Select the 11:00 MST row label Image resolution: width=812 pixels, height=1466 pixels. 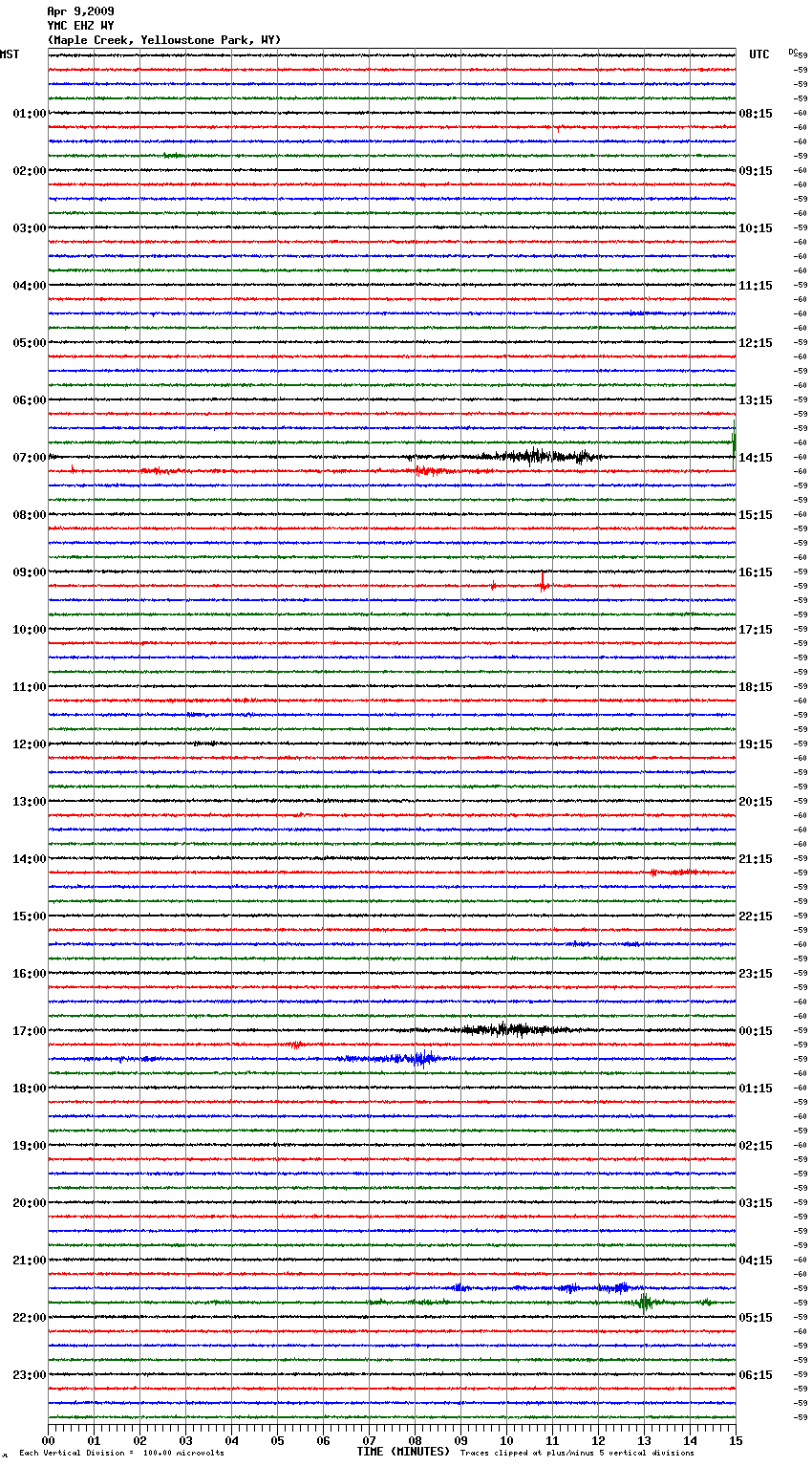[x=30, y=687]
